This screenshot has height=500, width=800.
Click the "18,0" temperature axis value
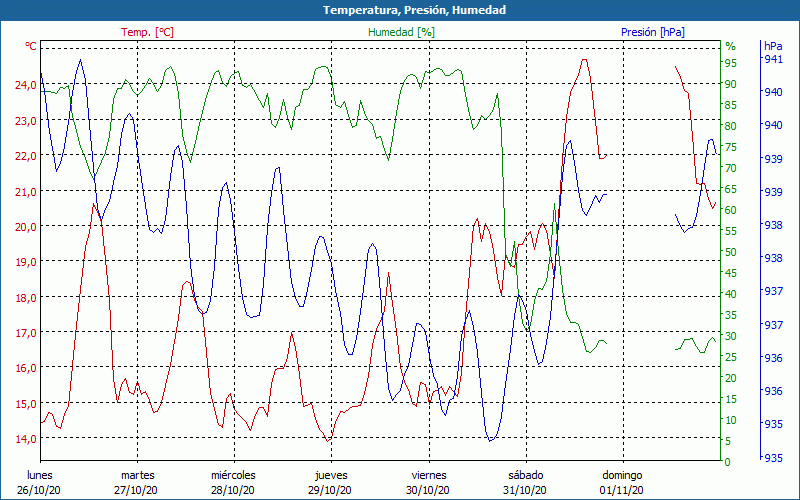point(26,298)
